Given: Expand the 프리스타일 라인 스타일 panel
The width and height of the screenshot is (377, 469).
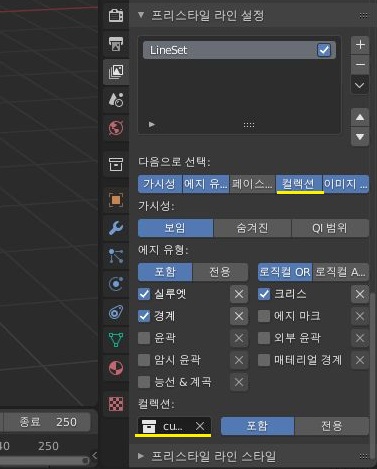Looking at the screenshot, I should (x=141, y=456).
